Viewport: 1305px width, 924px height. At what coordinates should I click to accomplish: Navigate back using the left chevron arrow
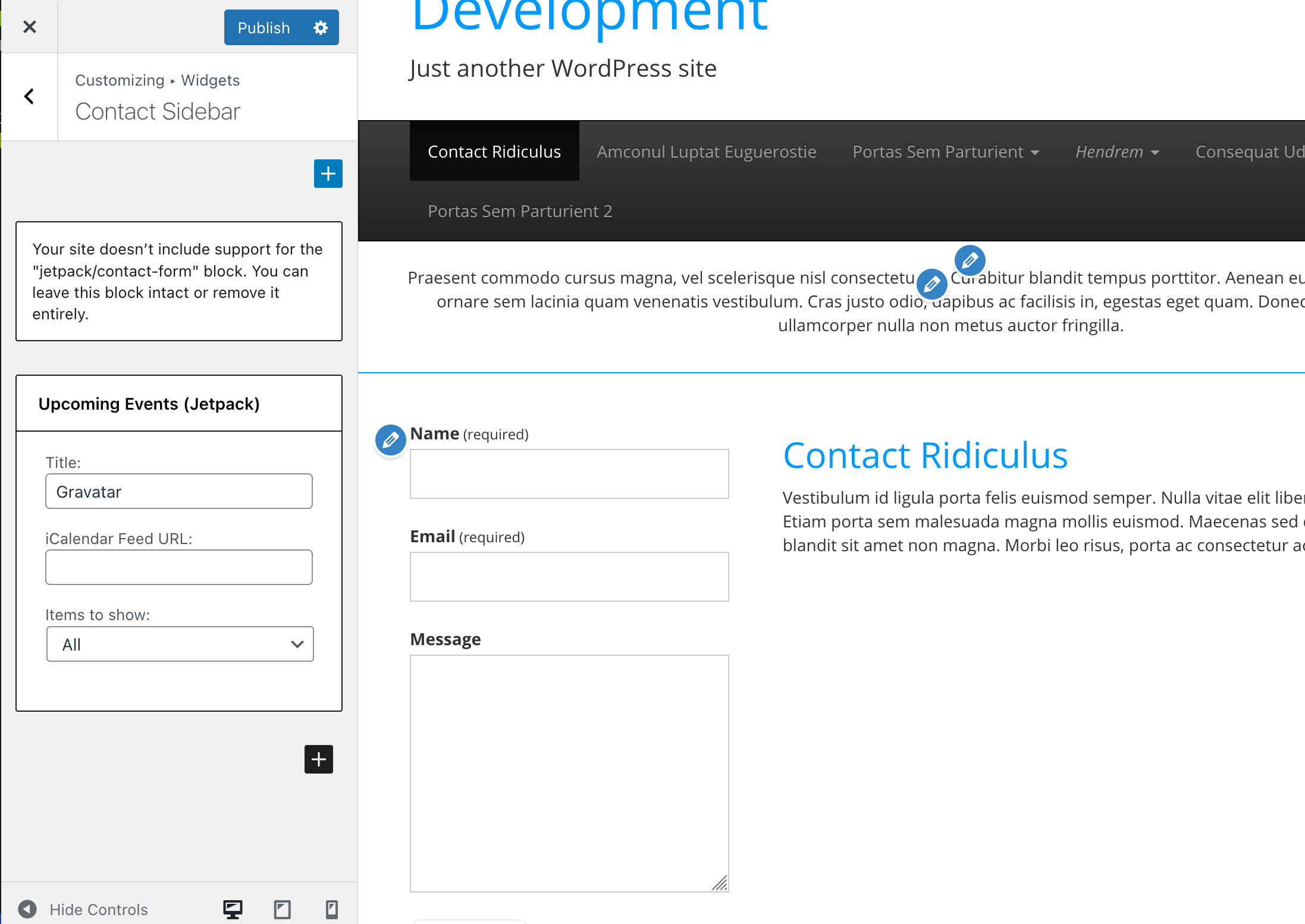29,96
